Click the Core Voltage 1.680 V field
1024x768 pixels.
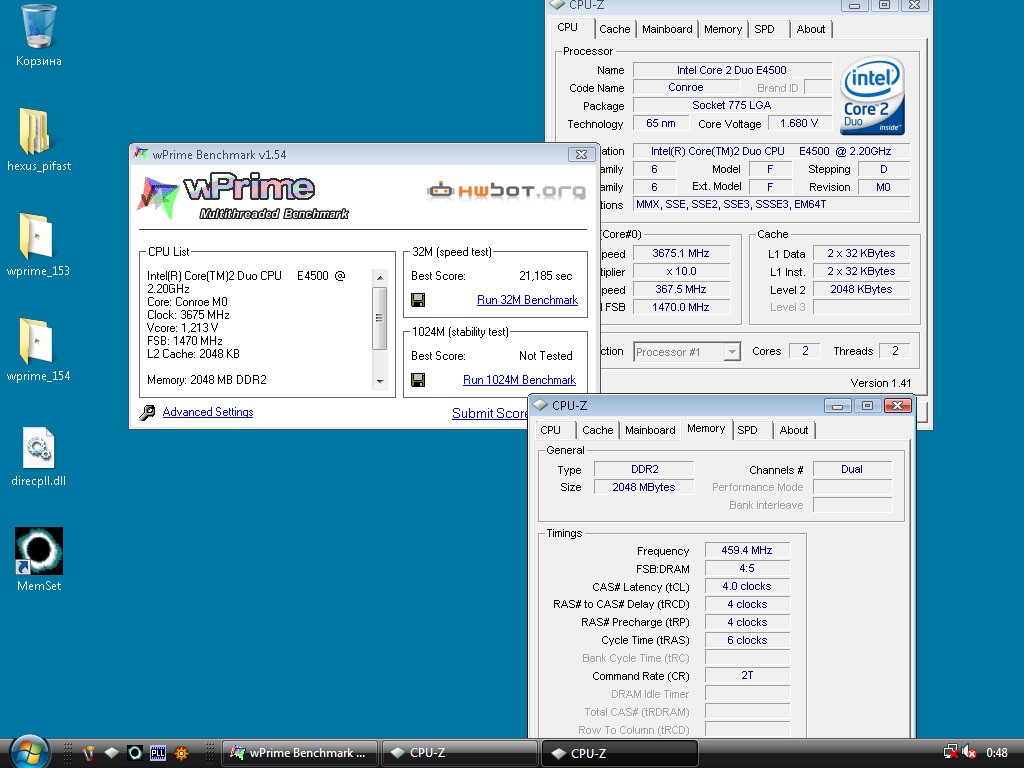point(799,123)
